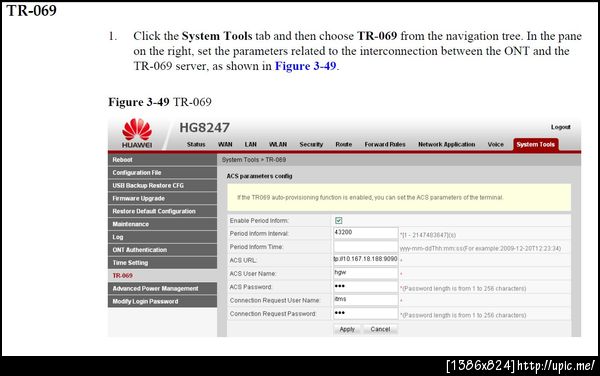Viewport: 600px width, 376px height.
Task: Click the Logout link
Action: [561, 127]
